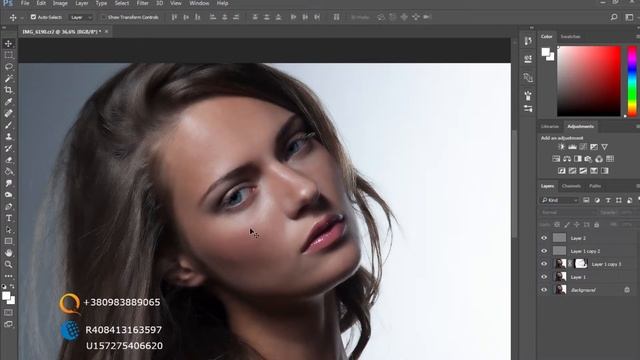
Task: Select the Crop tool
Action: [8, 90]
